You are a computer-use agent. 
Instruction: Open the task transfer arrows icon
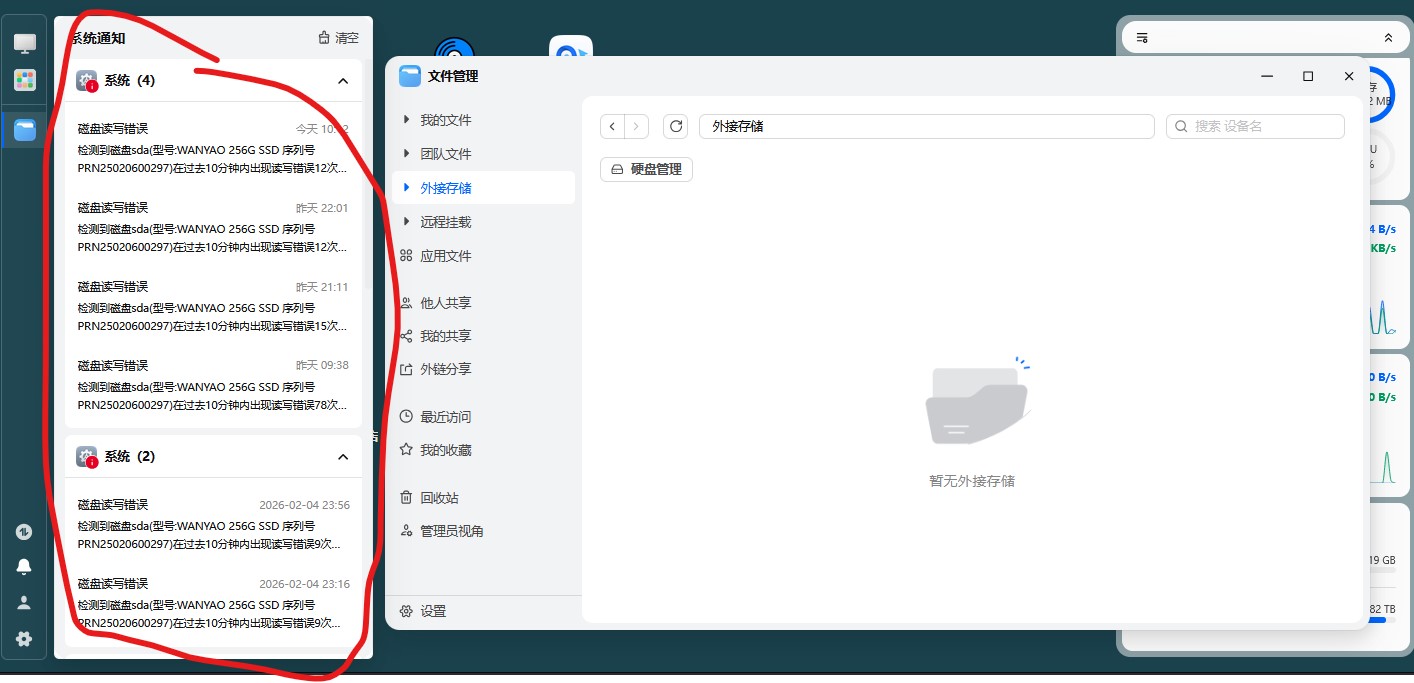pyautogui.click(x=25, y=532)
